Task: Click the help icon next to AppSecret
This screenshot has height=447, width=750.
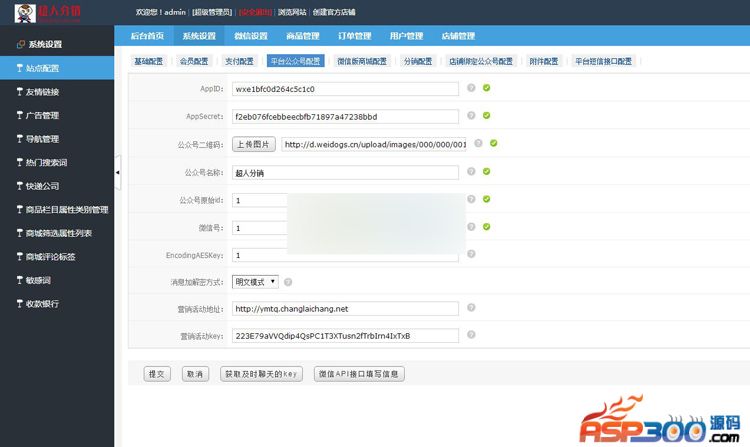Action: (x=471, y=116)
